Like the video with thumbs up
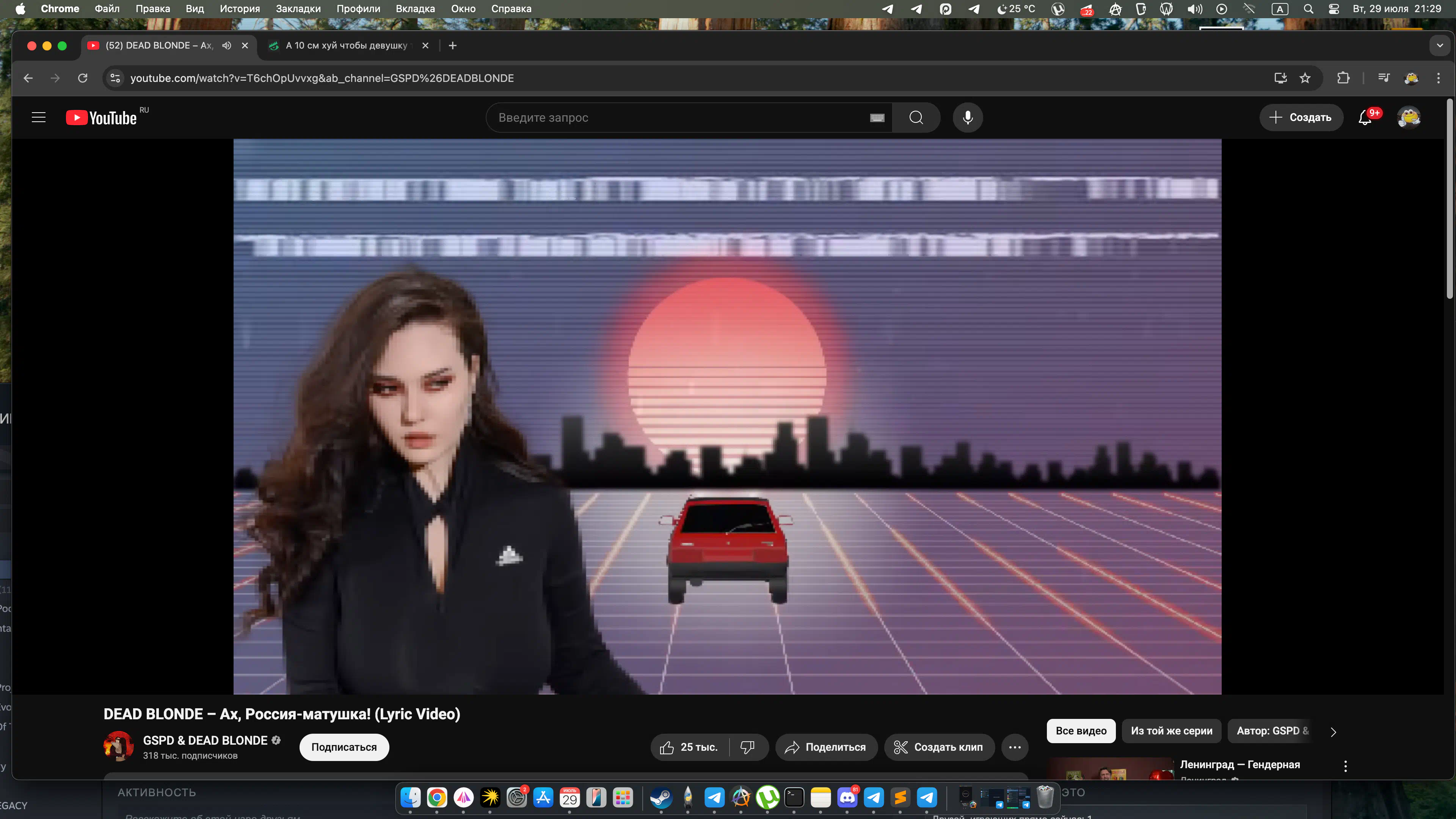 pyautogui.click(x=690, y=747)
